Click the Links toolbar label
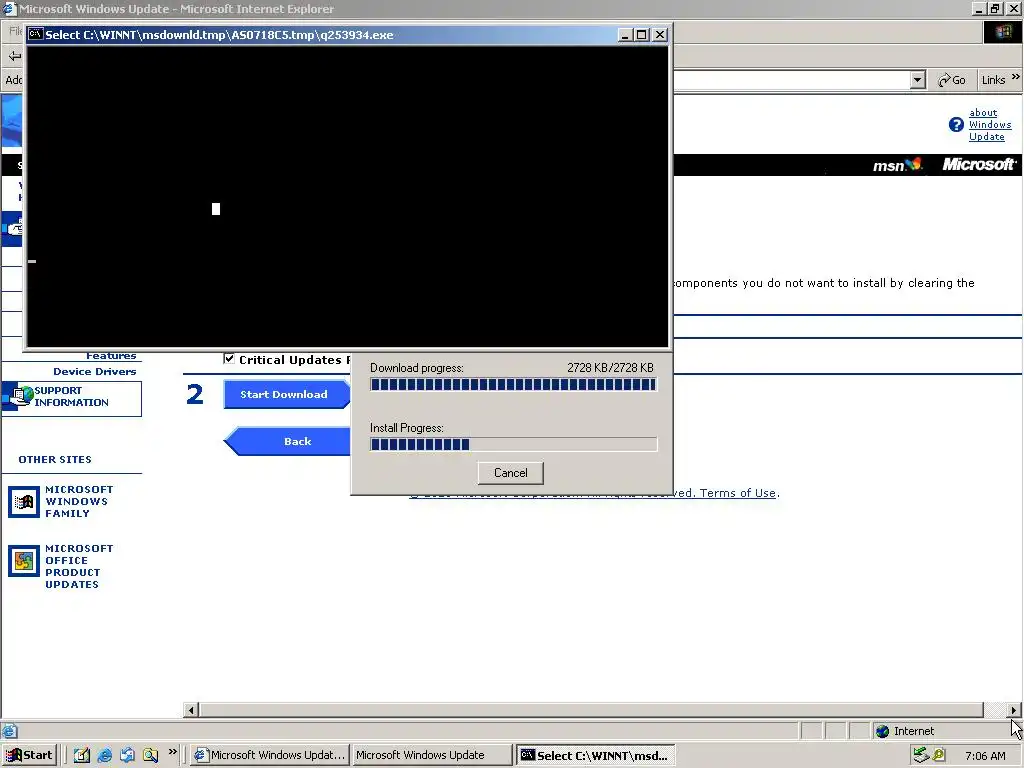Viewport: 1024px width, 768px height. point(993,80)
